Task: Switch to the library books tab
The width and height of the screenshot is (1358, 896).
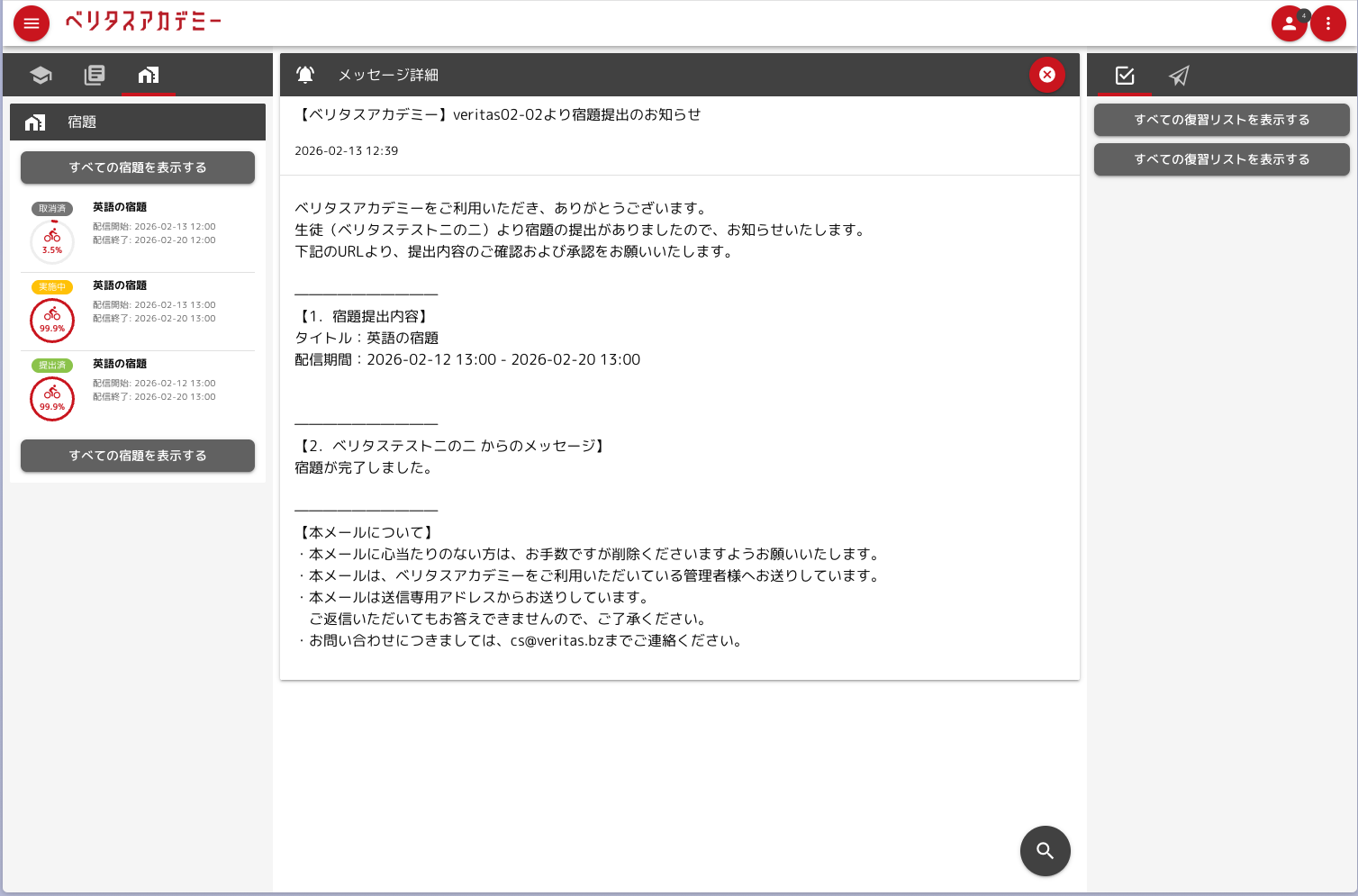Action: [x=95, y=75]
